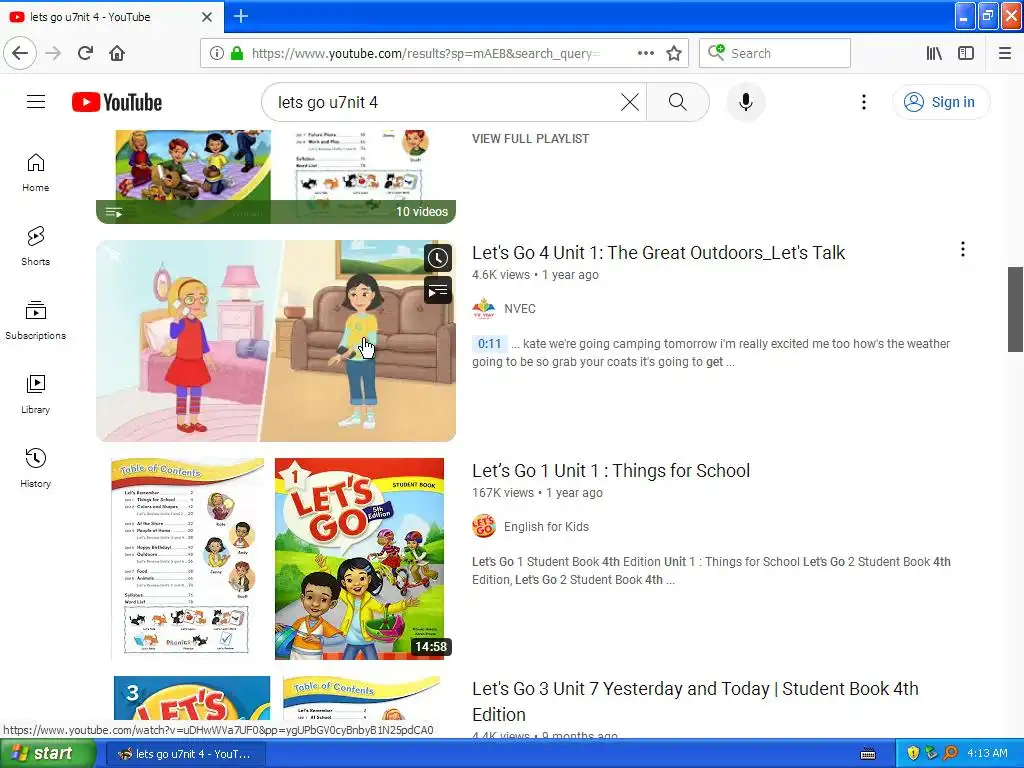Open page actions ellipsis in address bar

(646, 53)
